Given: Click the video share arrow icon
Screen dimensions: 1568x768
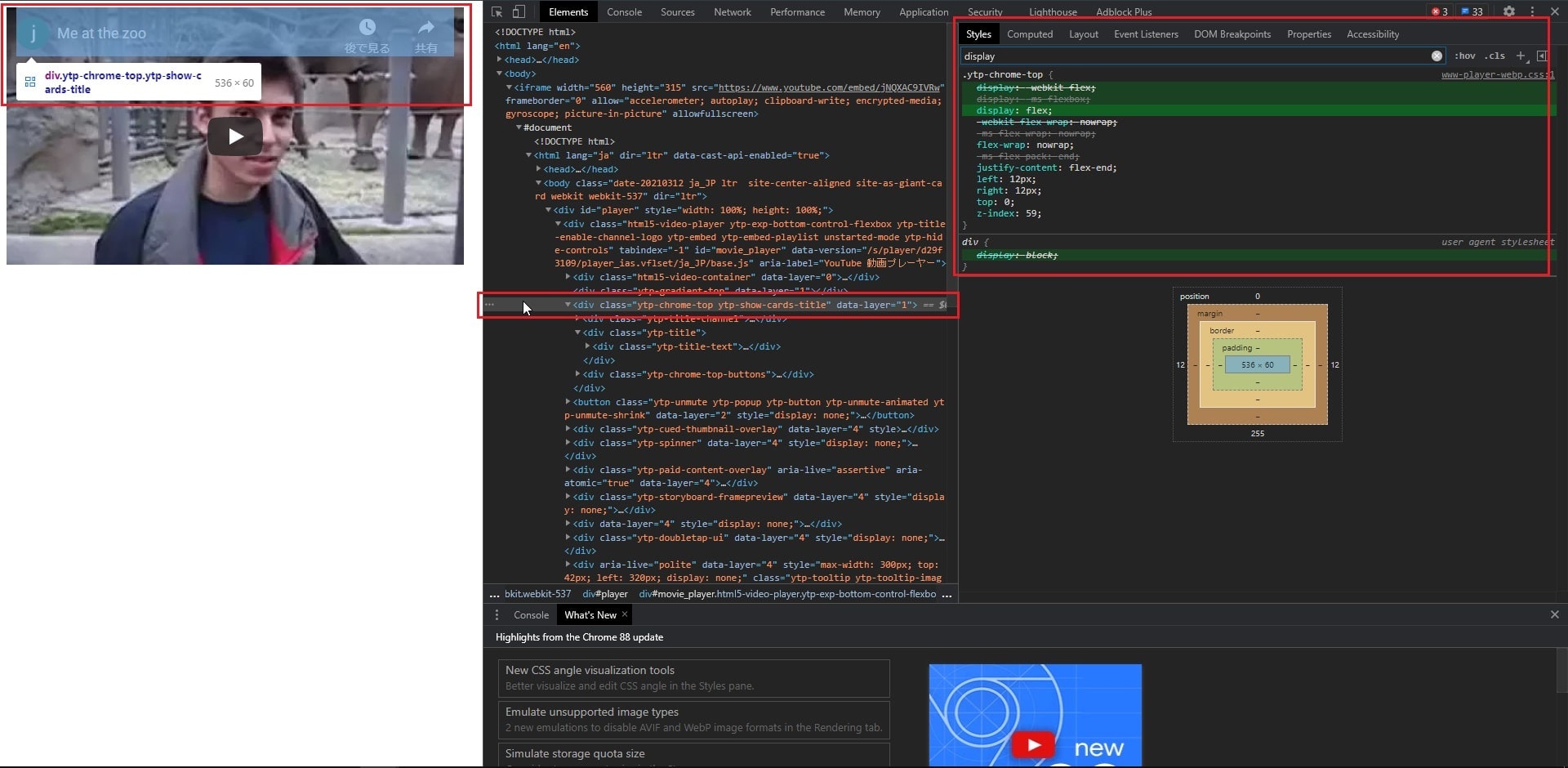Looking at the screenshot, I should pos(426,28).
